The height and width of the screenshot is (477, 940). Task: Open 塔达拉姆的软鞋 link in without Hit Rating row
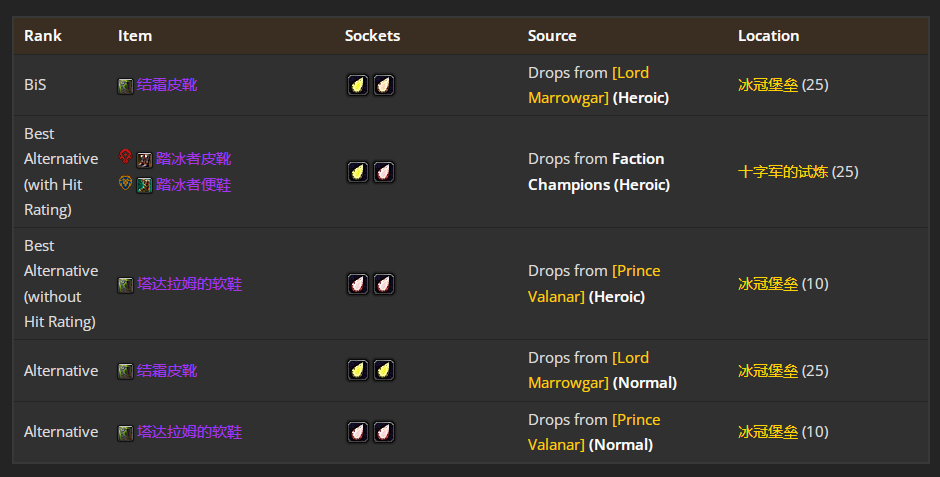(x=189, y=284)
